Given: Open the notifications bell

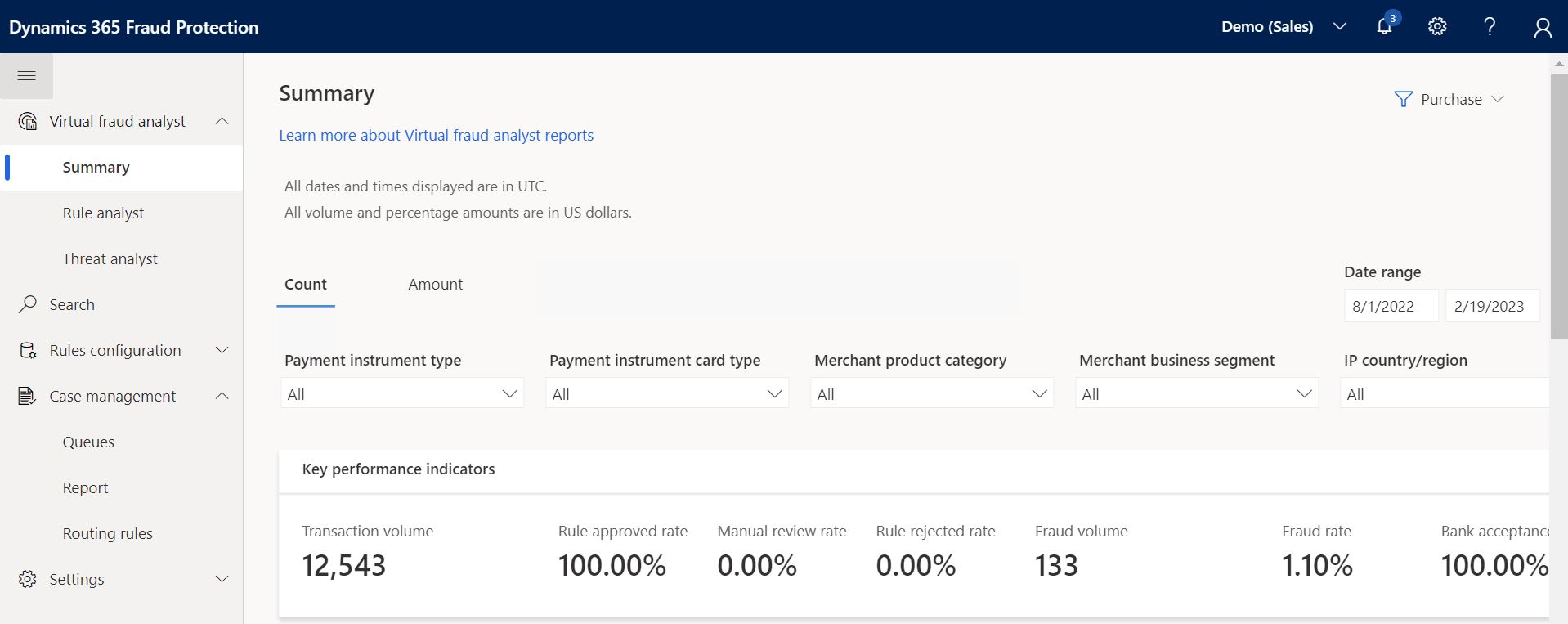Looking at the screenshot, I should pyautogui.click(x=1384, y=27).
